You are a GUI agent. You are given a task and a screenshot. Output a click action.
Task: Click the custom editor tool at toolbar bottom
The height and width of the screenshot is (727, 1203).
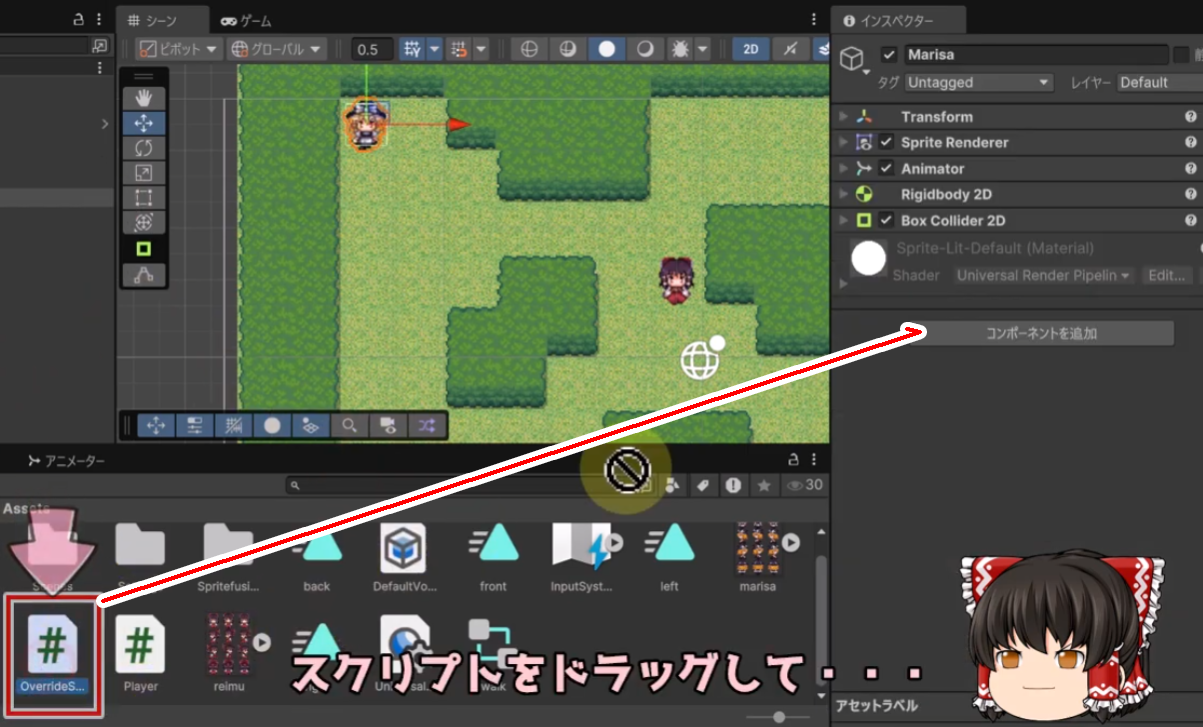[143, 275]
